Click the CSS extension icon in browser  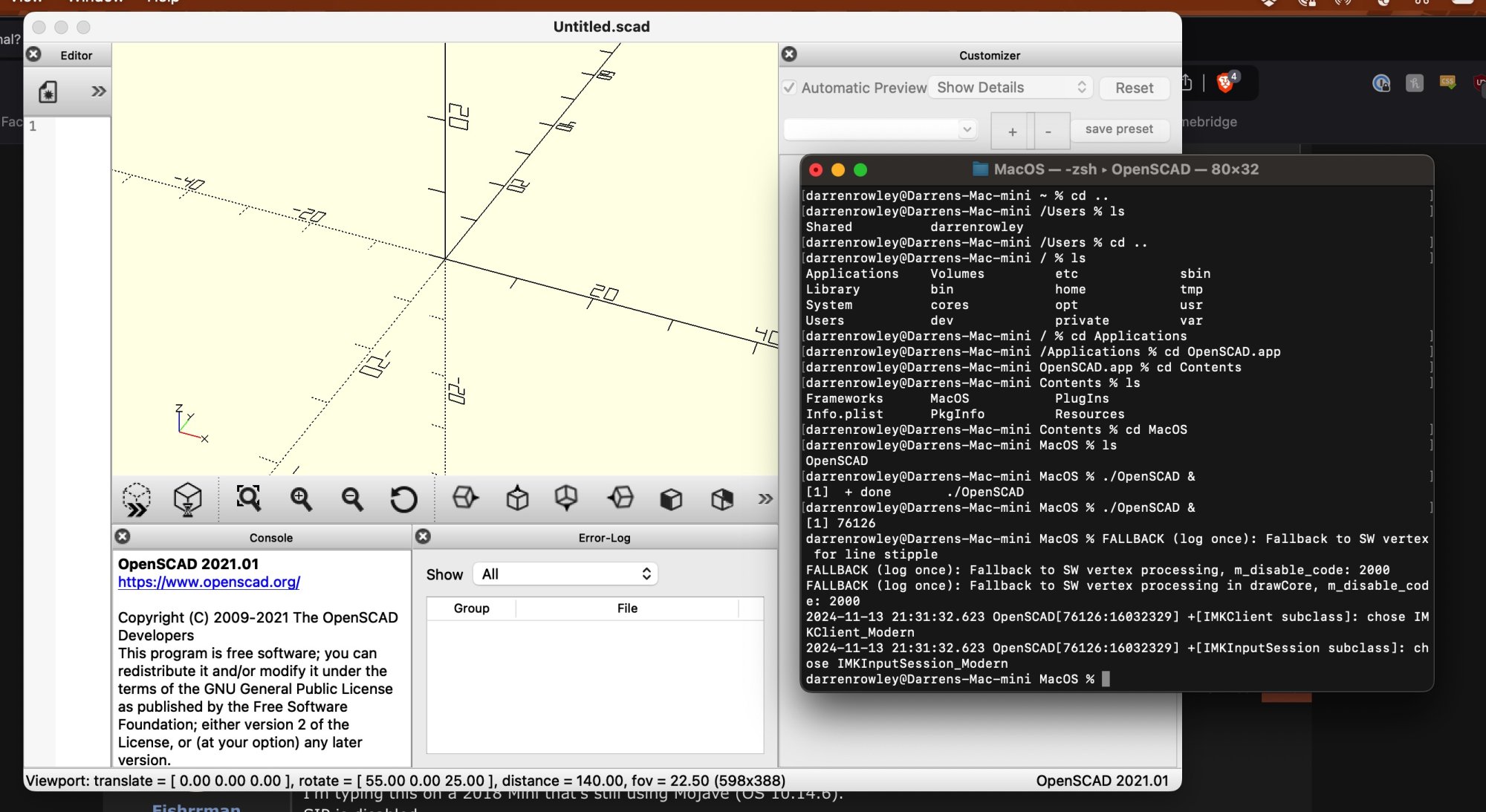[x=1447, y=82]
